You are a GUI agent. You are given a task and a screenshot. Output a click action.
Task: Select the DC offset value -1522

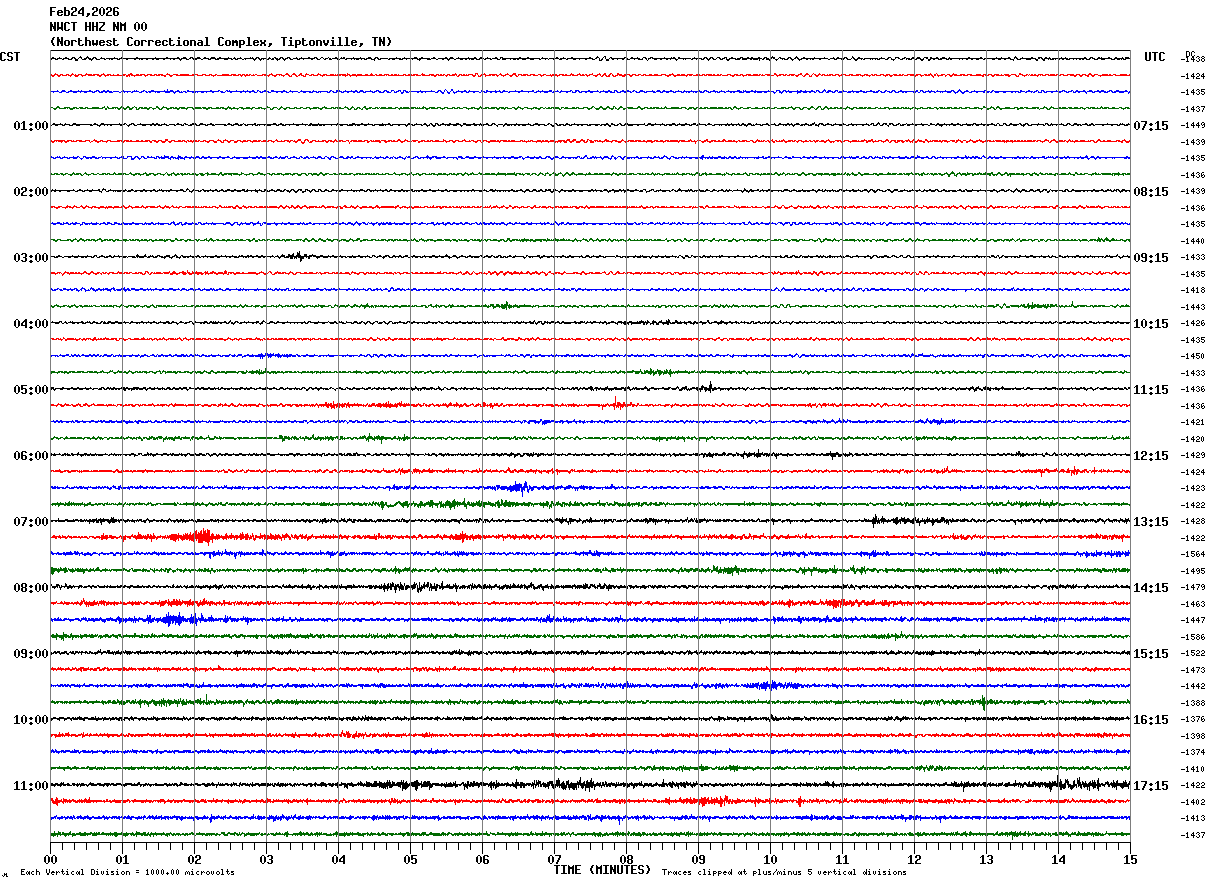[1192, 654]
